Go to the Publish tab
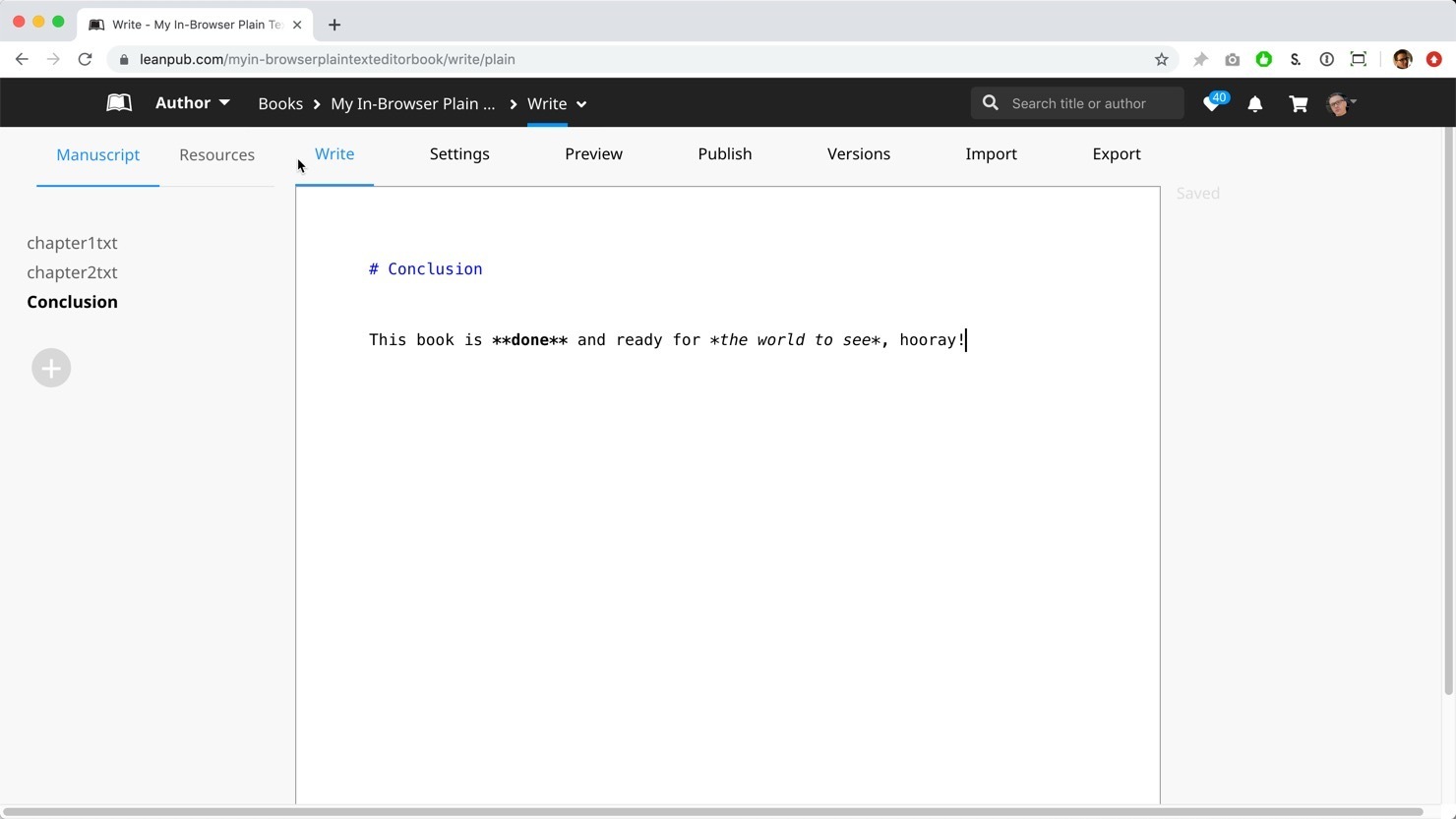The height and width of the screenshot is (819, 1456). tap(724, 153)
